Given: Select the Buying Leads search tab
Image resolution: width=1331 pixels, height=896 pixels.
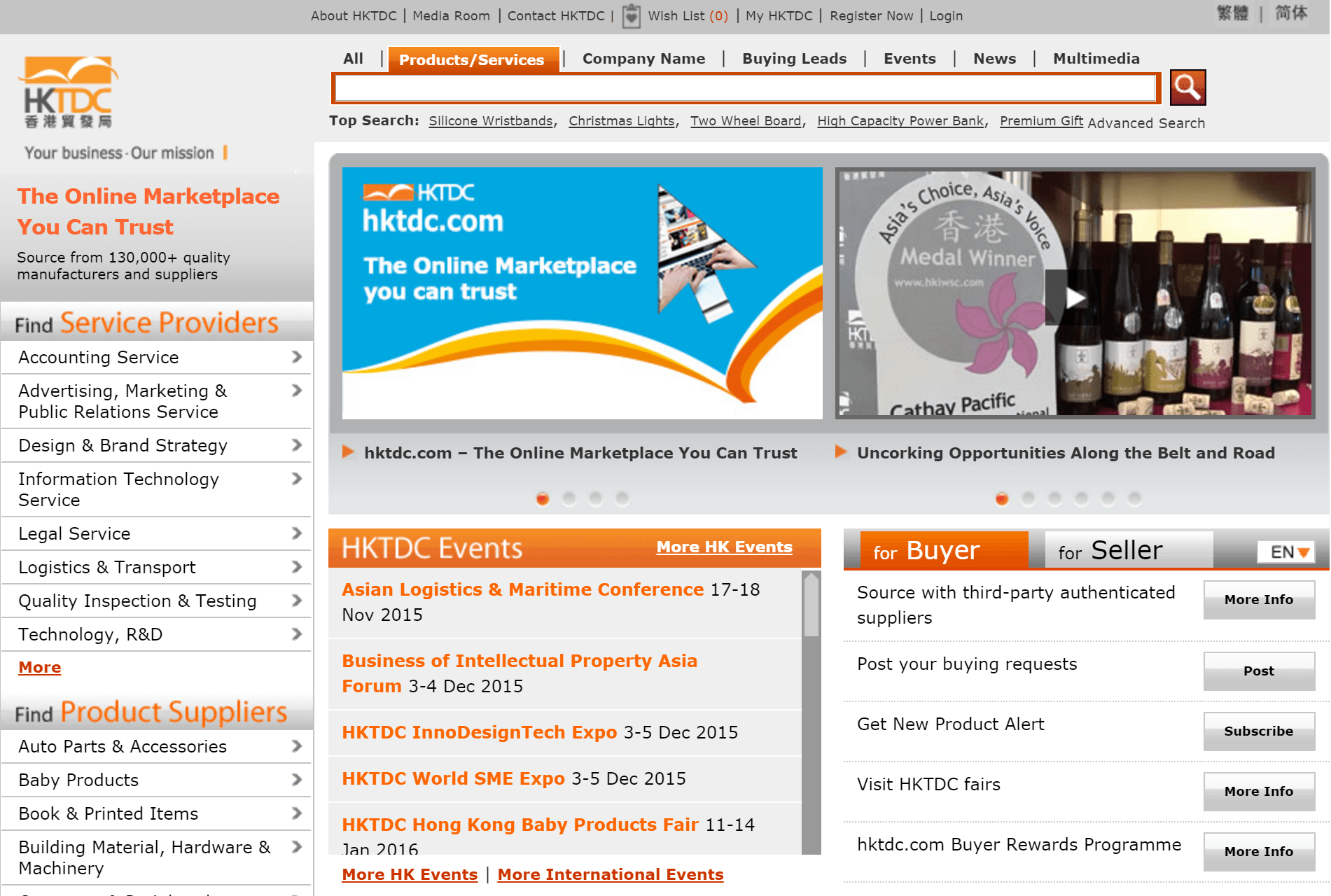Looking at the screenshot, I should [795, 59].
